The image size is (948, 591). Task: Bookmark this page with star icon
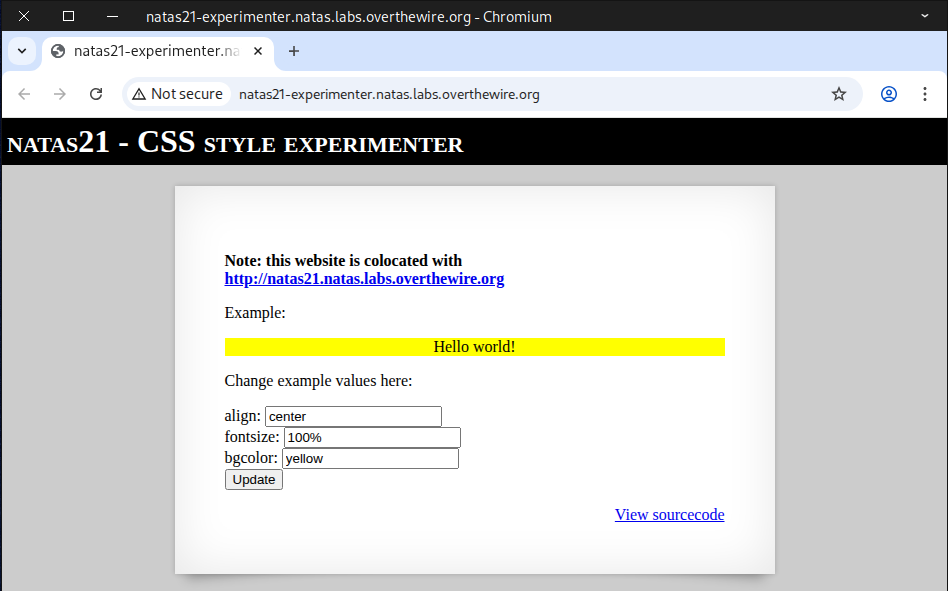pos(839,94)
